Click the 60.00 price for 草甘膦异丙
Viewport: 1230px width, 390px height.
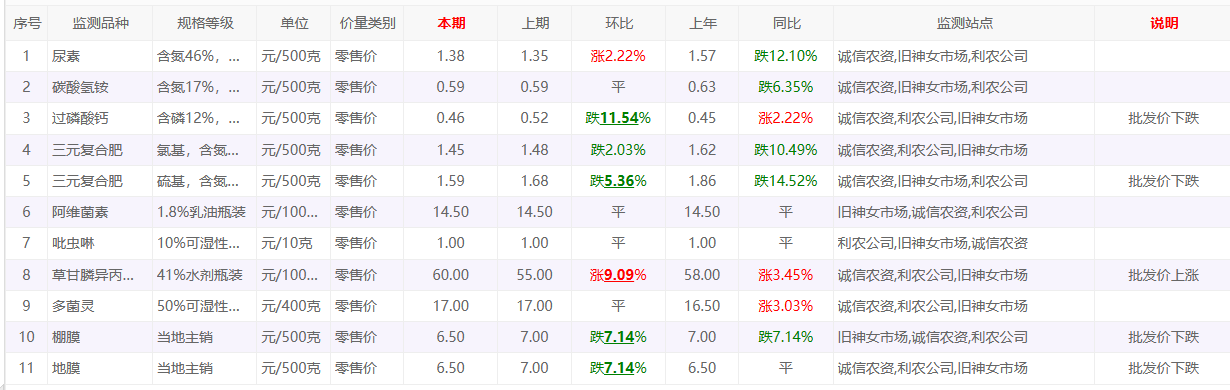point(451,275)
